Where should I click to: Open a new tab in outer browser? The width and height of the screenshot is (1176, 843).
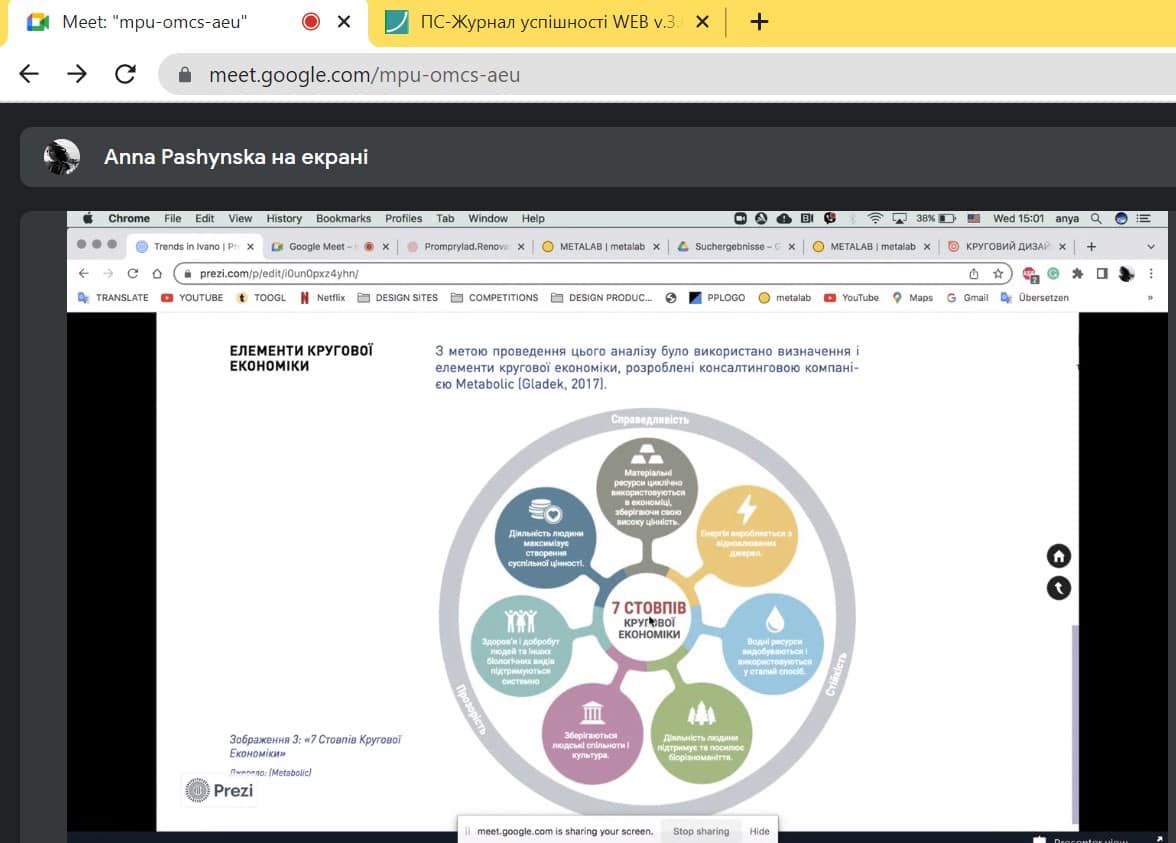click(759, 22)
